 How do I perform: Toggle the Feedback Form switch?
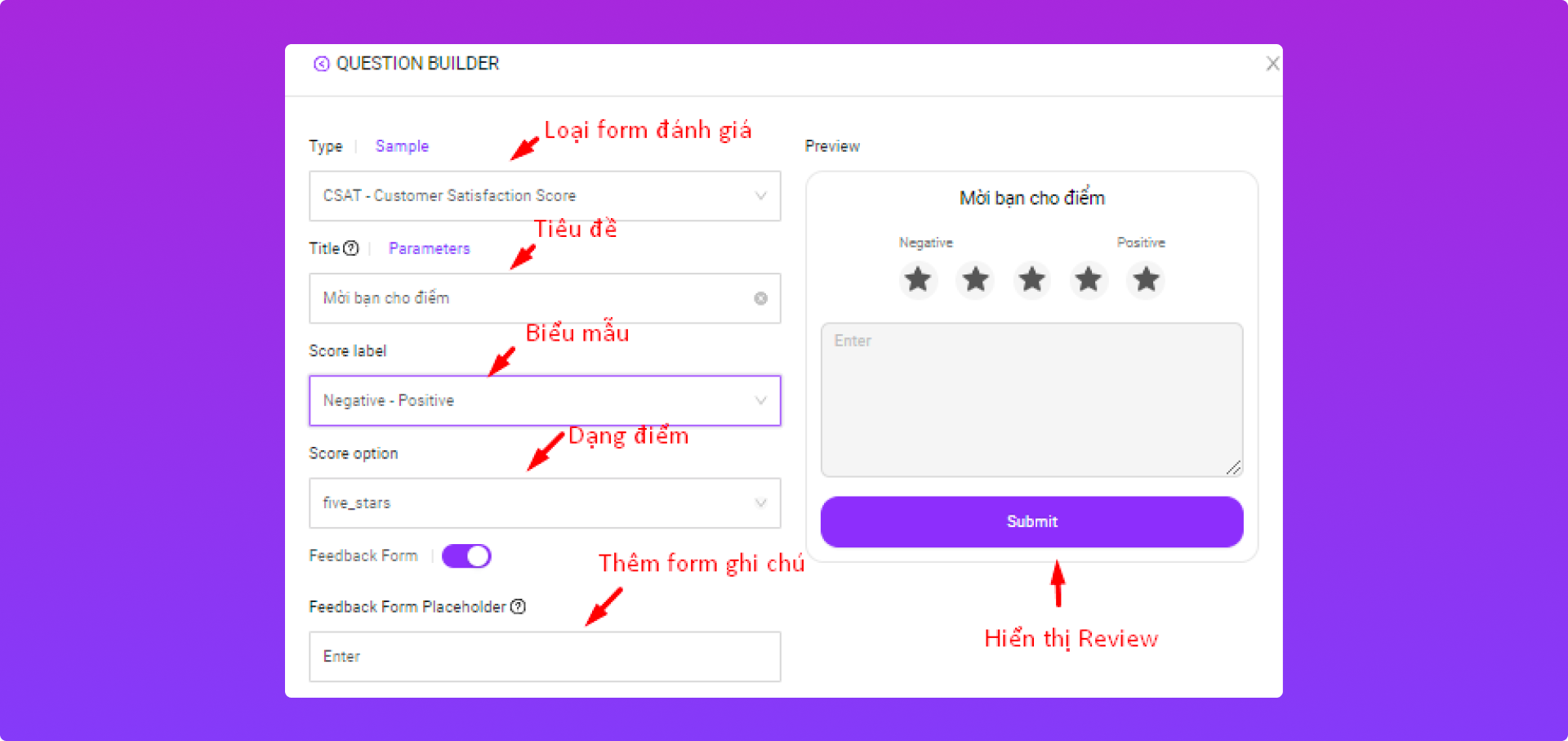click(x=466, y=556)
